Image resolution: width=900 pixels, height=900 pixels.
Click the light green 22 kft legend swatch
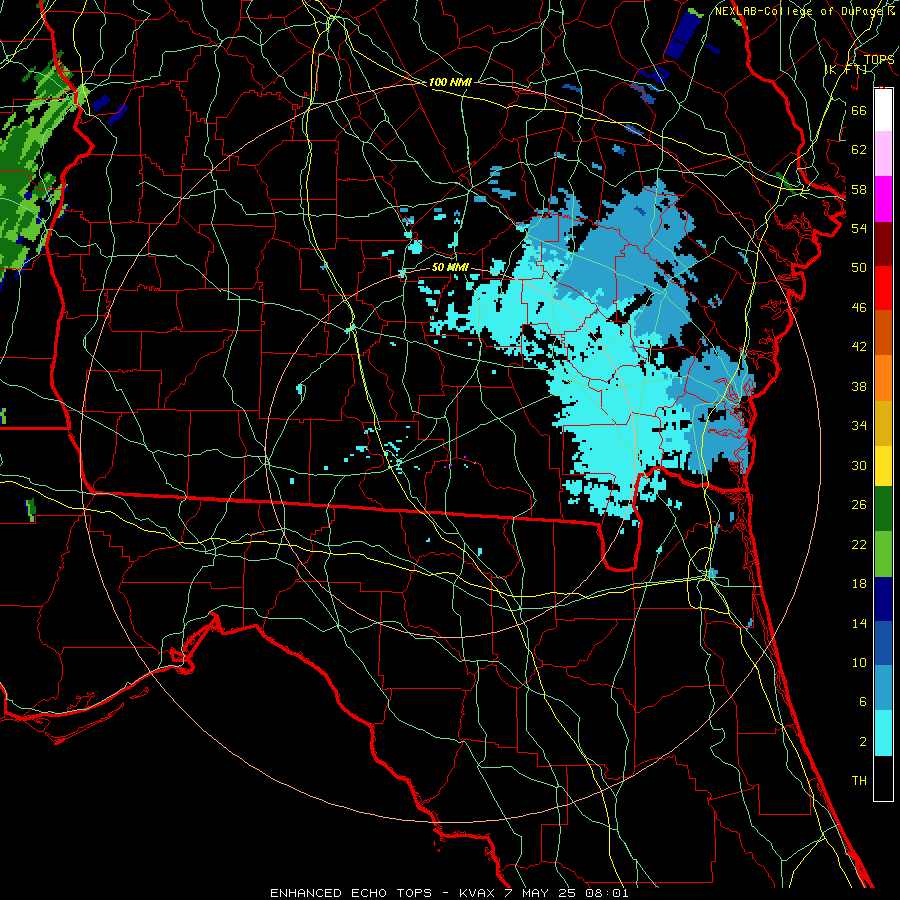point(883,554)
